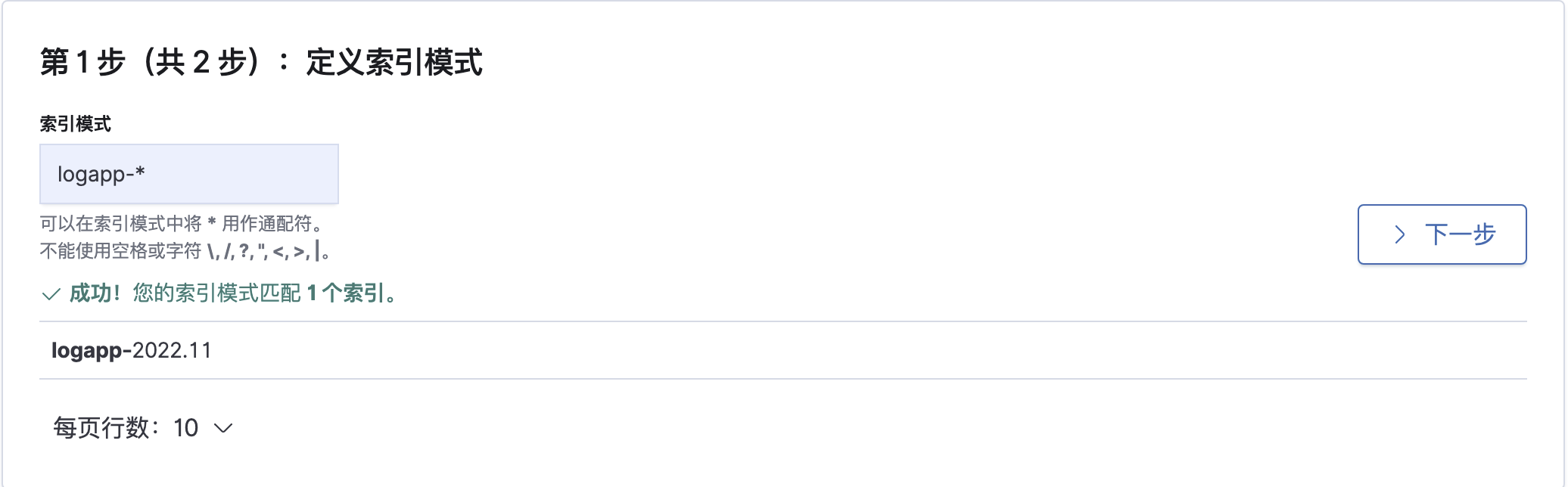Focus the 索引模式 input containing logapp-*
1568x487 pixels.
click(x=188, y=174)
